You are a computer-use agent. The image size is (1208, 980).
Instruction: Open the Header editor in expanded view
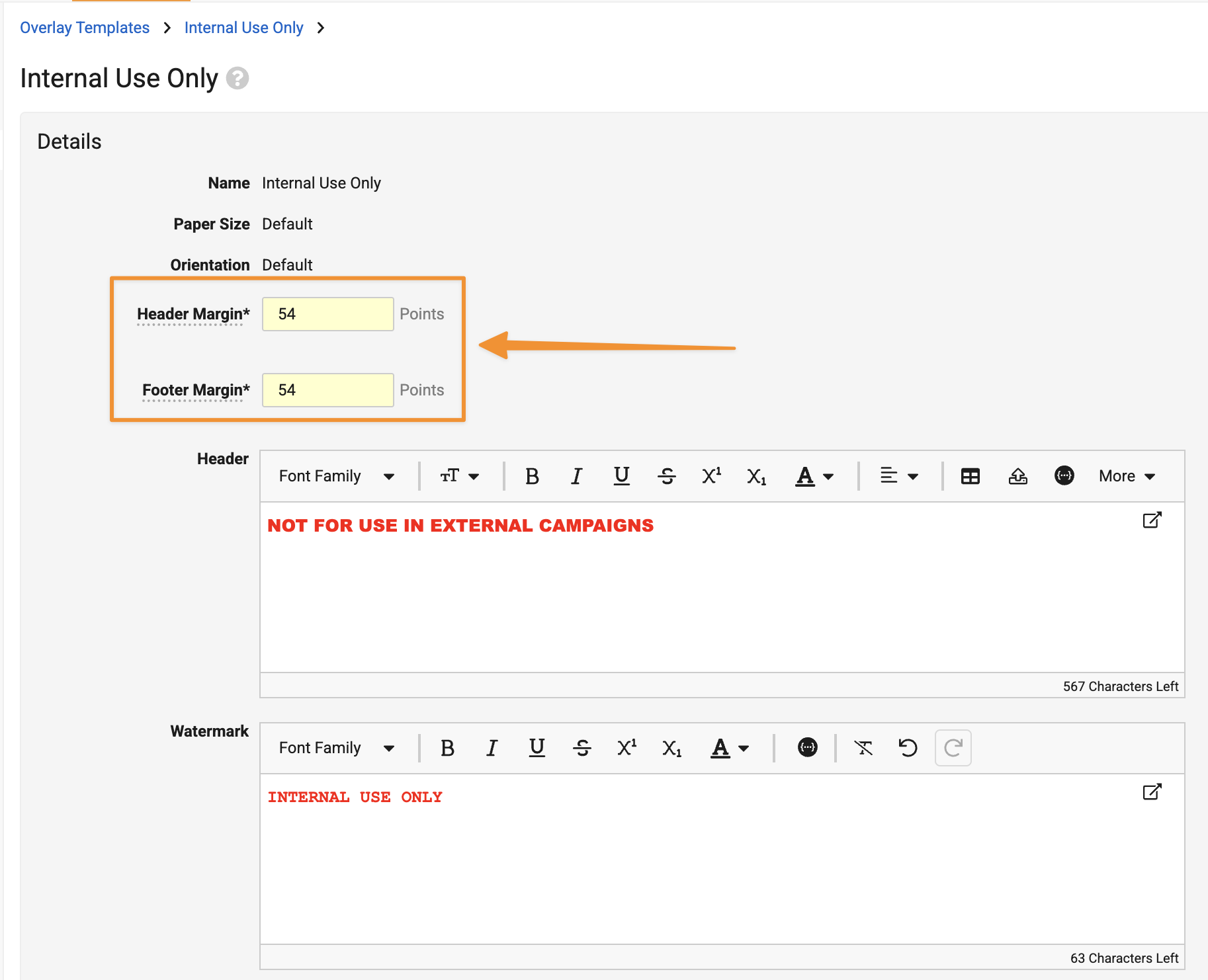point(1152,520)
